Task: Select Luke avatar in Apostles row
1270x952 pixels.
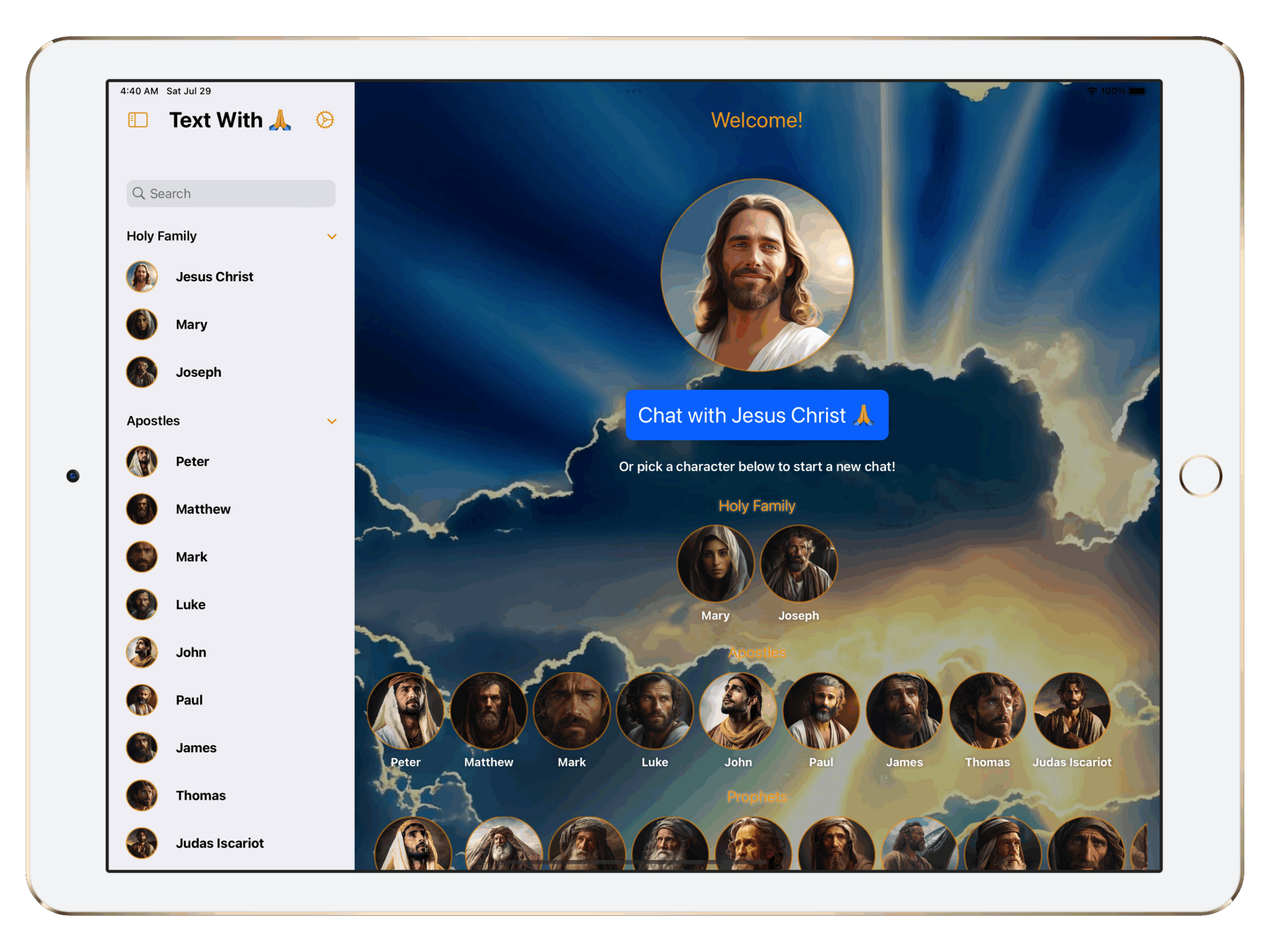Action: pyautogui.click(x=654, y=711)
